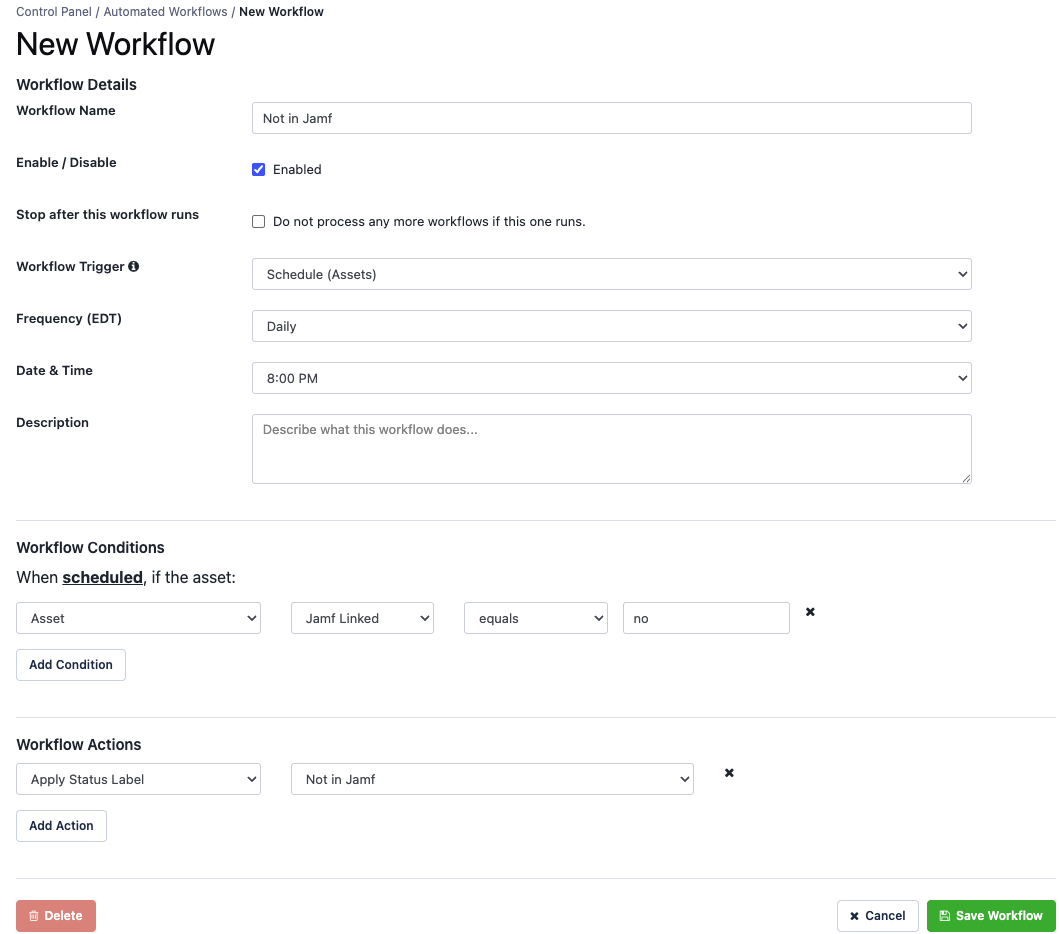Check Do not process more workflows box
Viewport: 1059px width, 934px height.
coord(259,222)
